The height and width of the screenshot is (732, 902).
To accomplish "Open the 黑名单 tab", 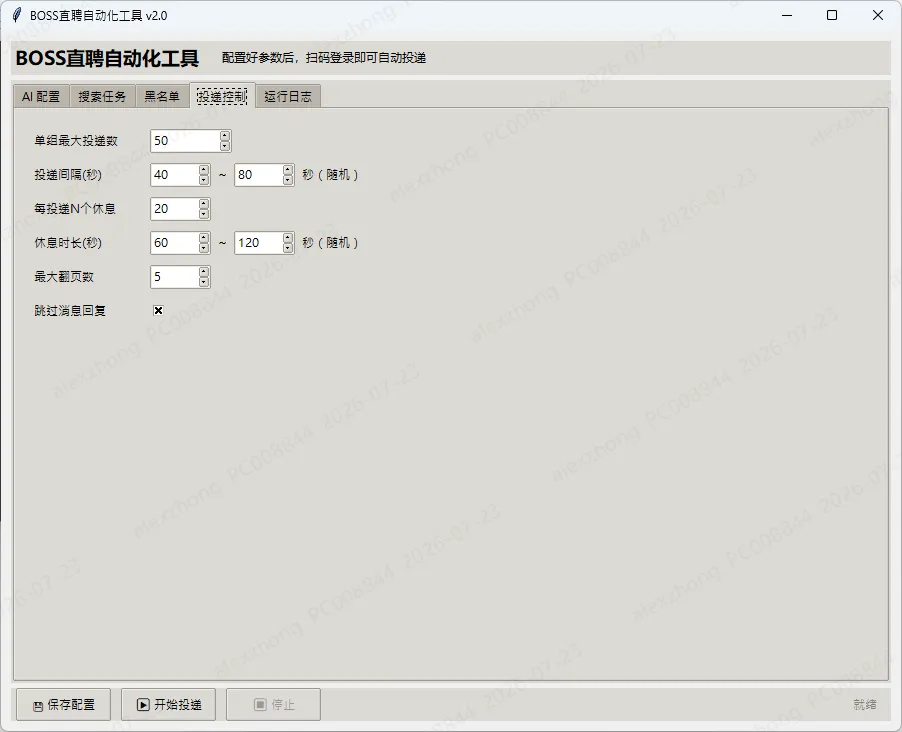I will coord(162,96).
